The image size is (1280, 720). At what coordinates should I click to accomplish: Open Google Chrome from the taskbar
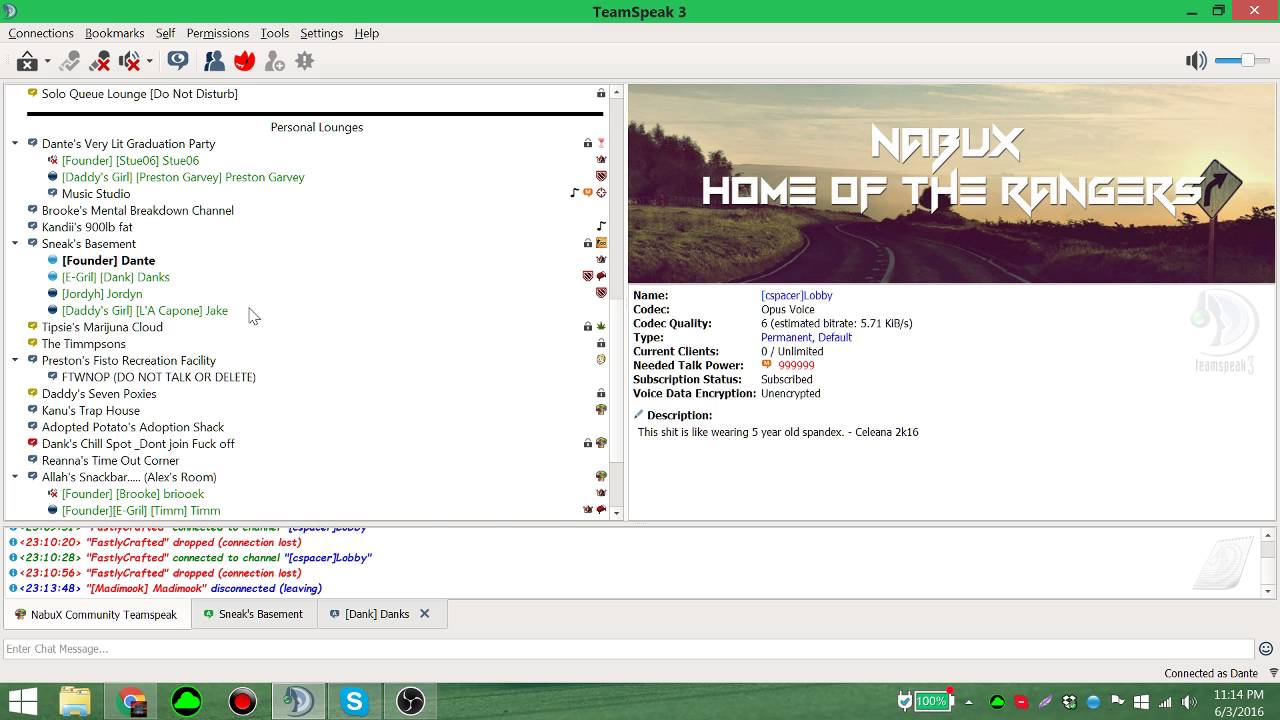(131, 702)
